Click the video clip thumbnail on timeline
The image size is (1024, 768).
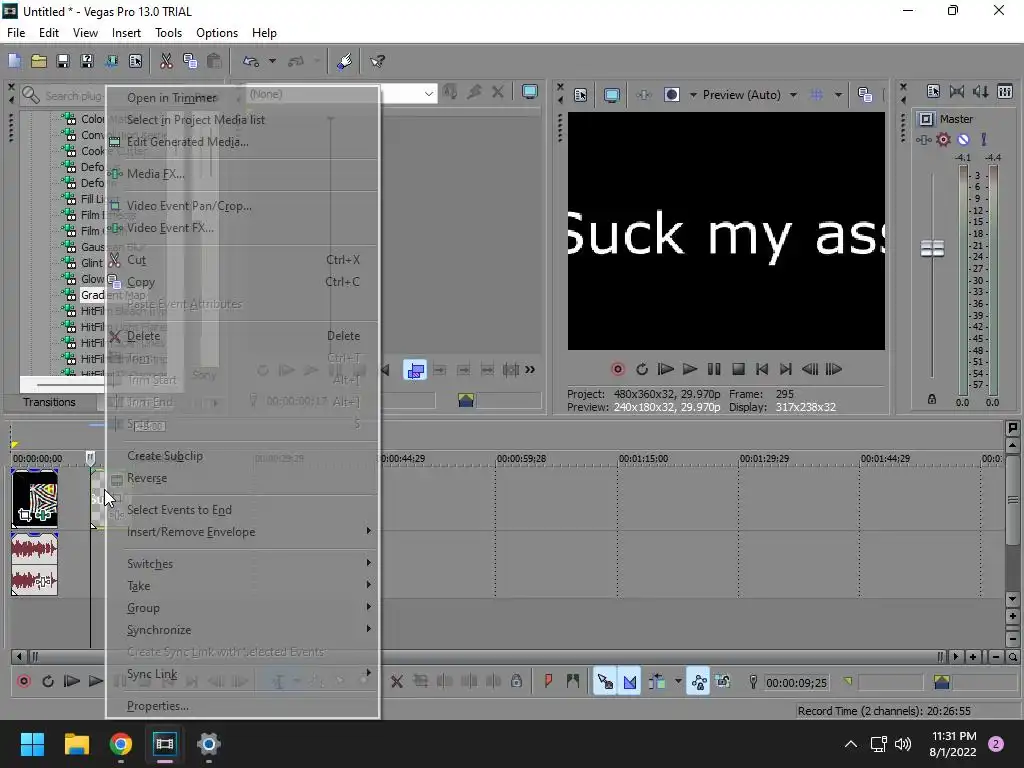click(x=35, y=499)
